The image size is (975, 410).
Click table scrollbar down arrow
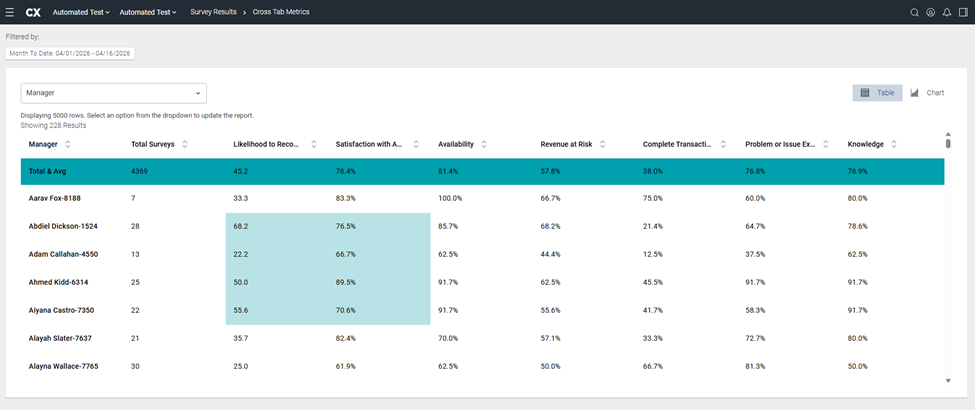pos(948,380)
